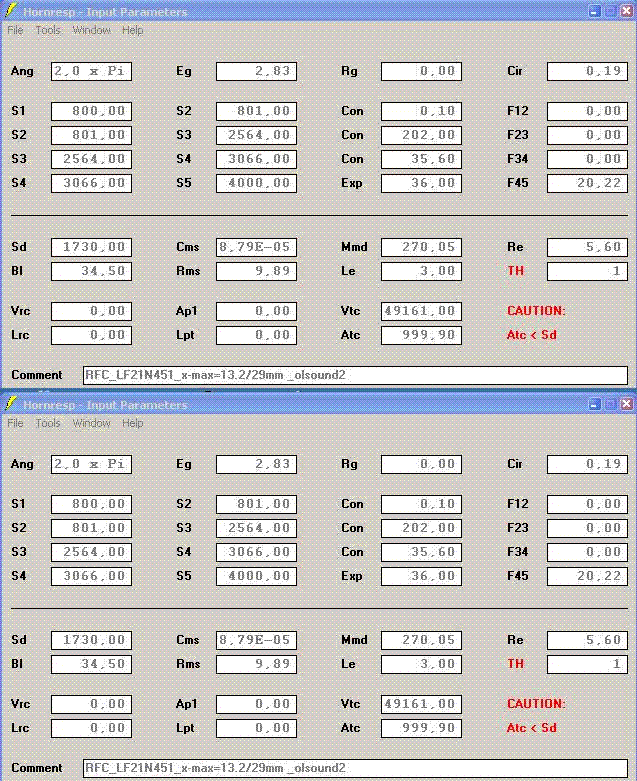This screenshot has width=637, height=781.
Task: Select Re field 5,60 in lower window
Action: coord(587,640)
